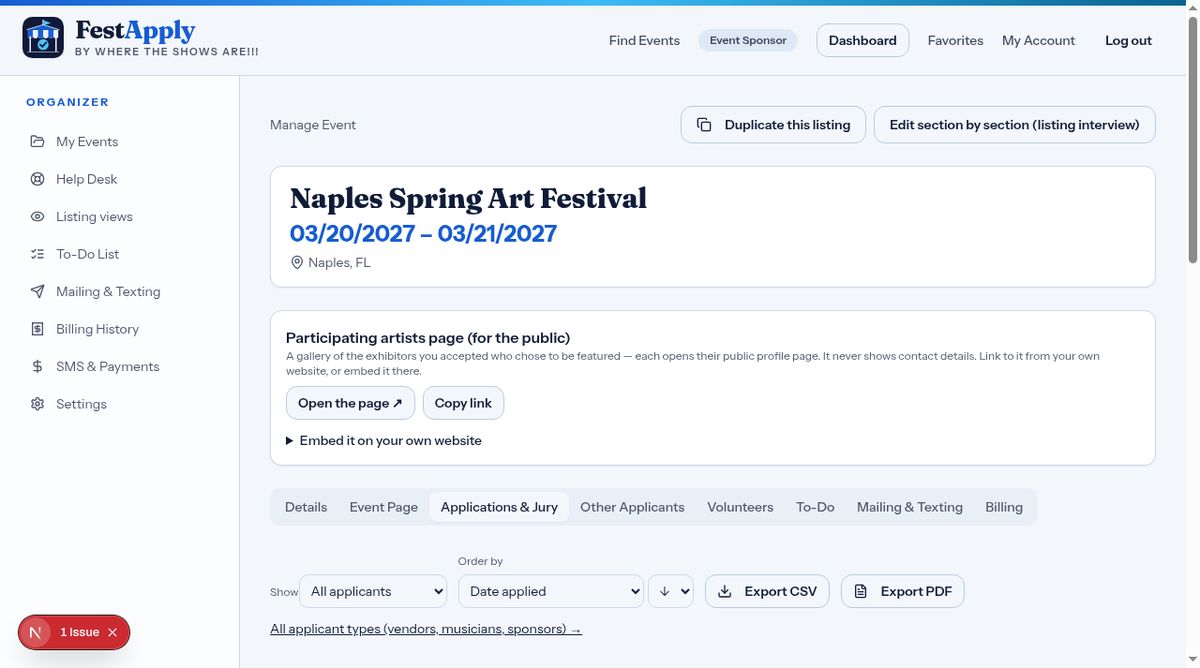Open the sort direction arrow dropdown
The width and height of the screenshot is (1200, 668).
pos(671,591)
